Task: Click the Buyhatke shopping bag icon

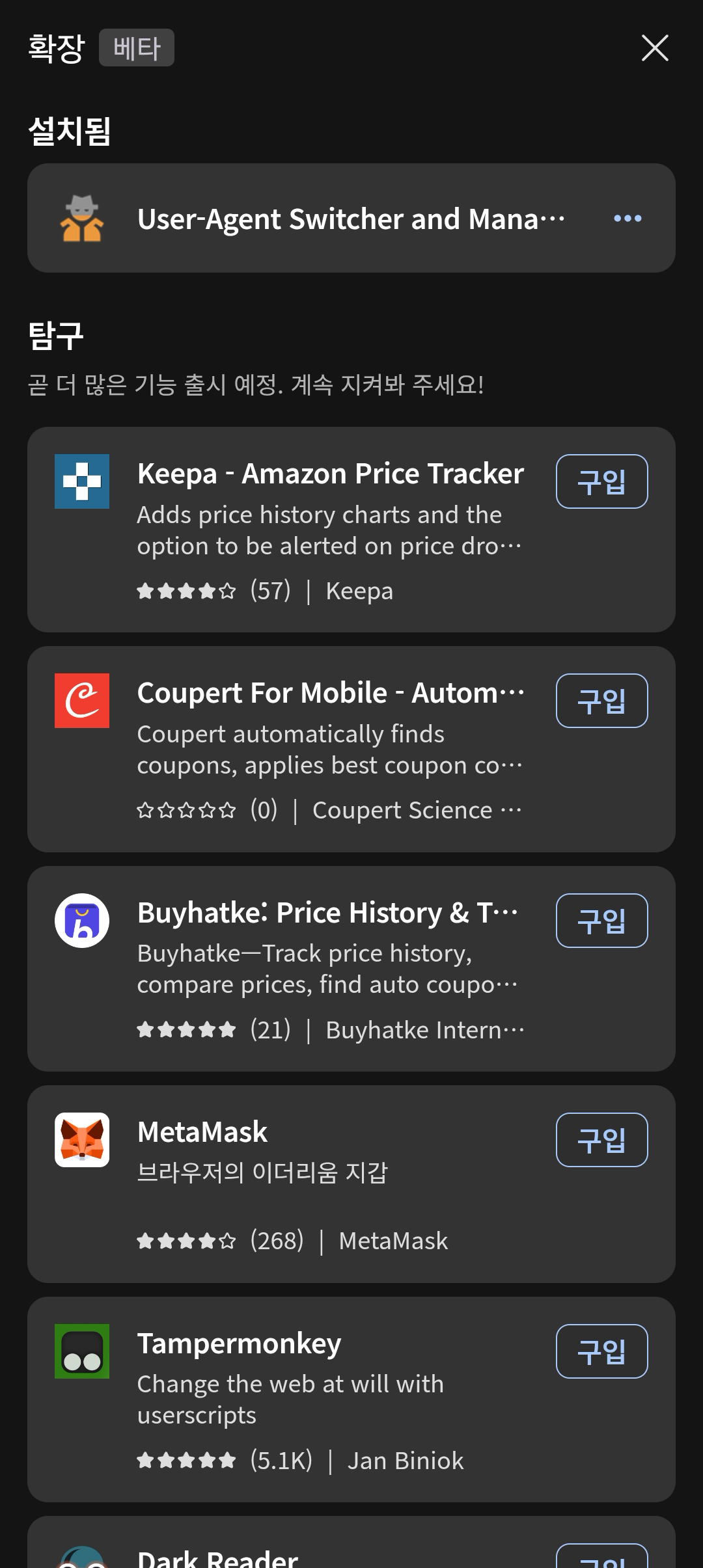Action: click(82, 921)
